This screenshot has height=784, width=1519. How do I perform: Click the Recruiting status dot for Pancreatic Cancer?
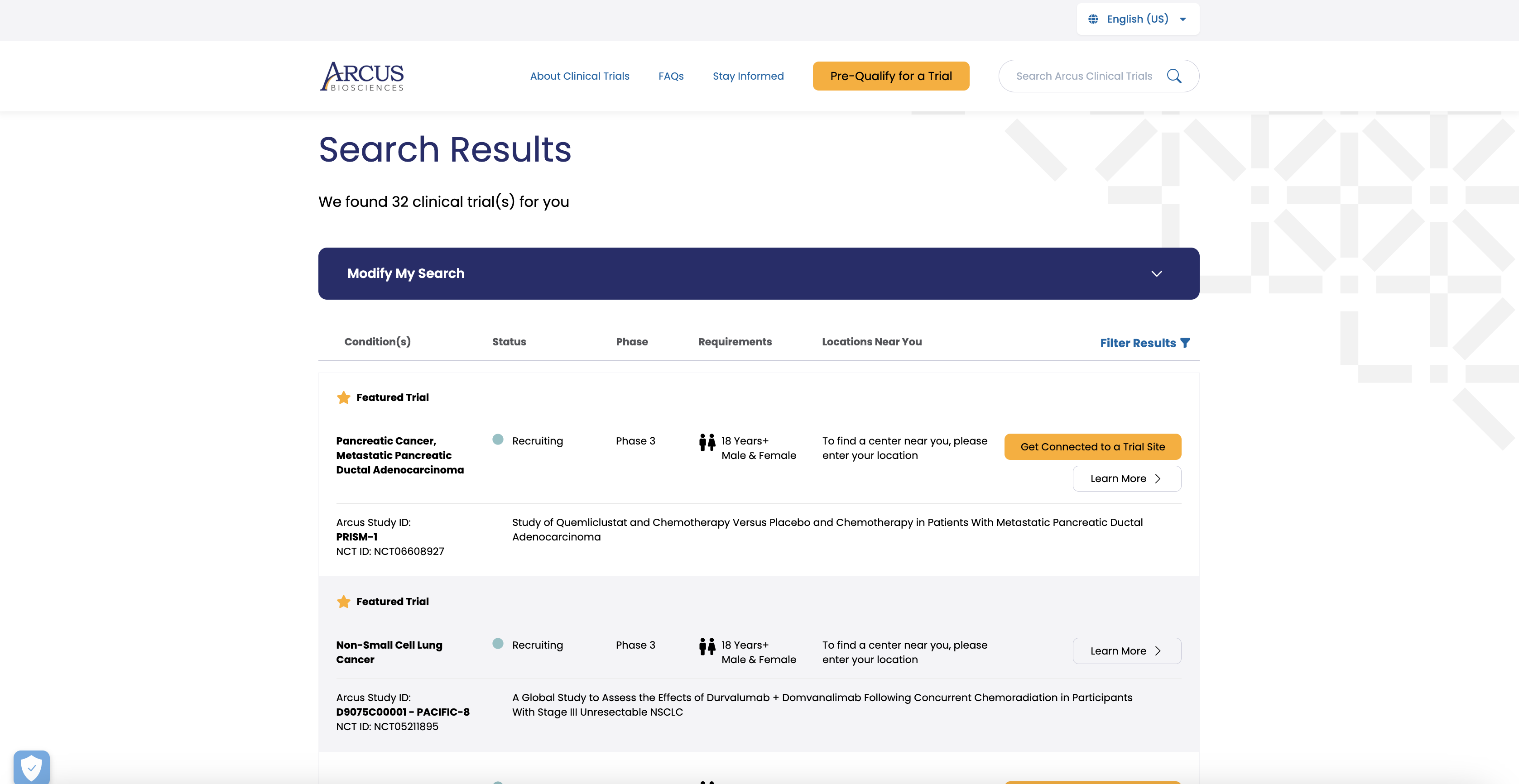pyautogui.click(x=498, y=439)
